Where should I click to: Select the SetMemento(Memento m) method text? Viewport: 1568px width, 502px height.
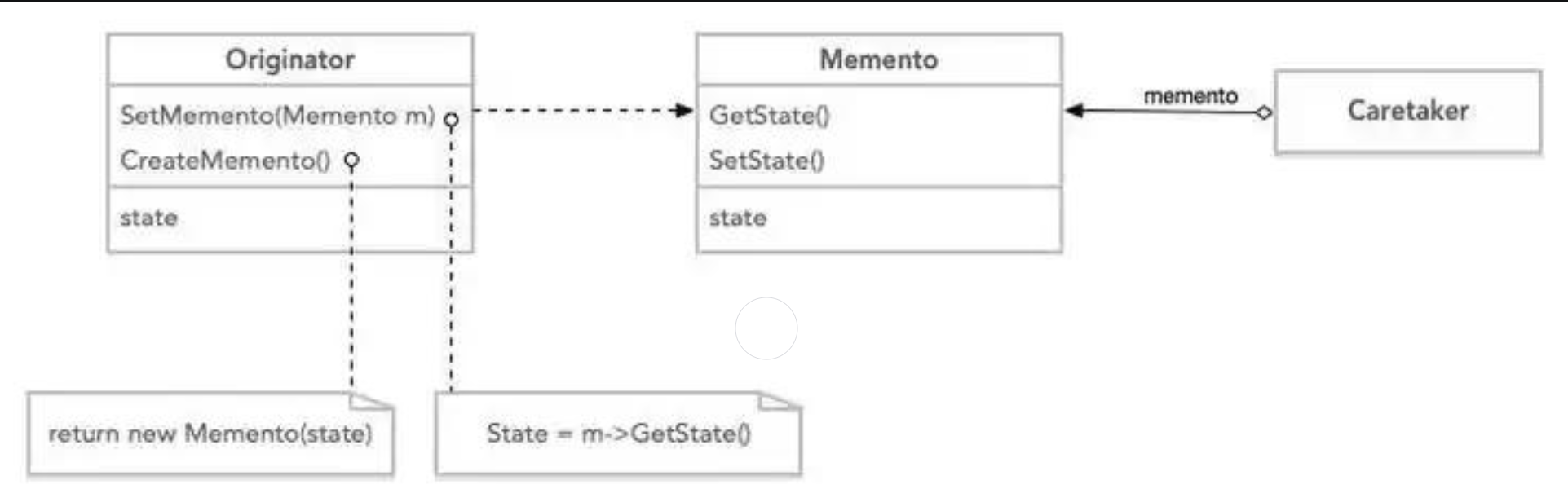pyautogui.click(x=277, y=116)
